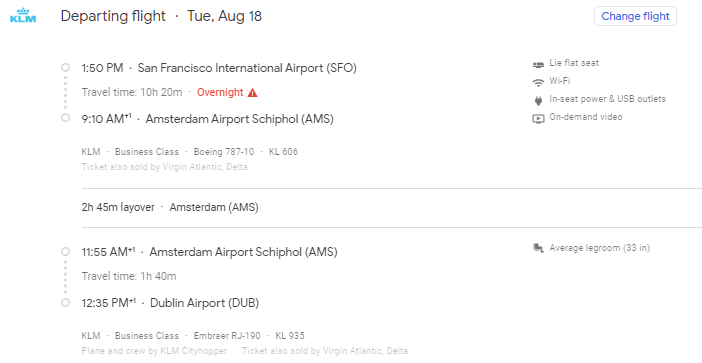Click the Dublin arrival stop circle marker
702x363 pixels.
[x=65, y=303]
